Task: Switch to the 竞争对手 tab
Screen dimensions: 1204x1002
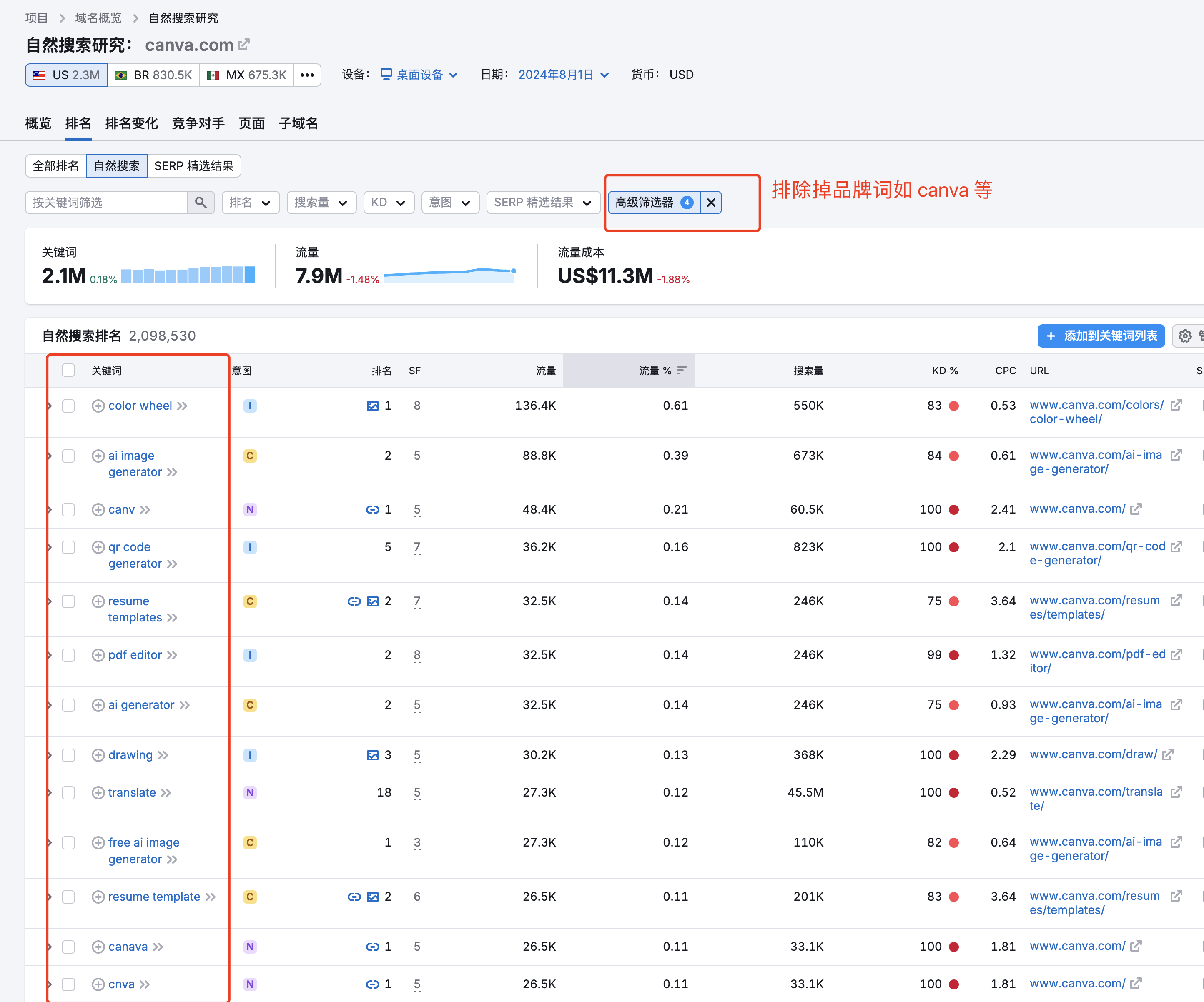Action: click(x=198, y=123)
